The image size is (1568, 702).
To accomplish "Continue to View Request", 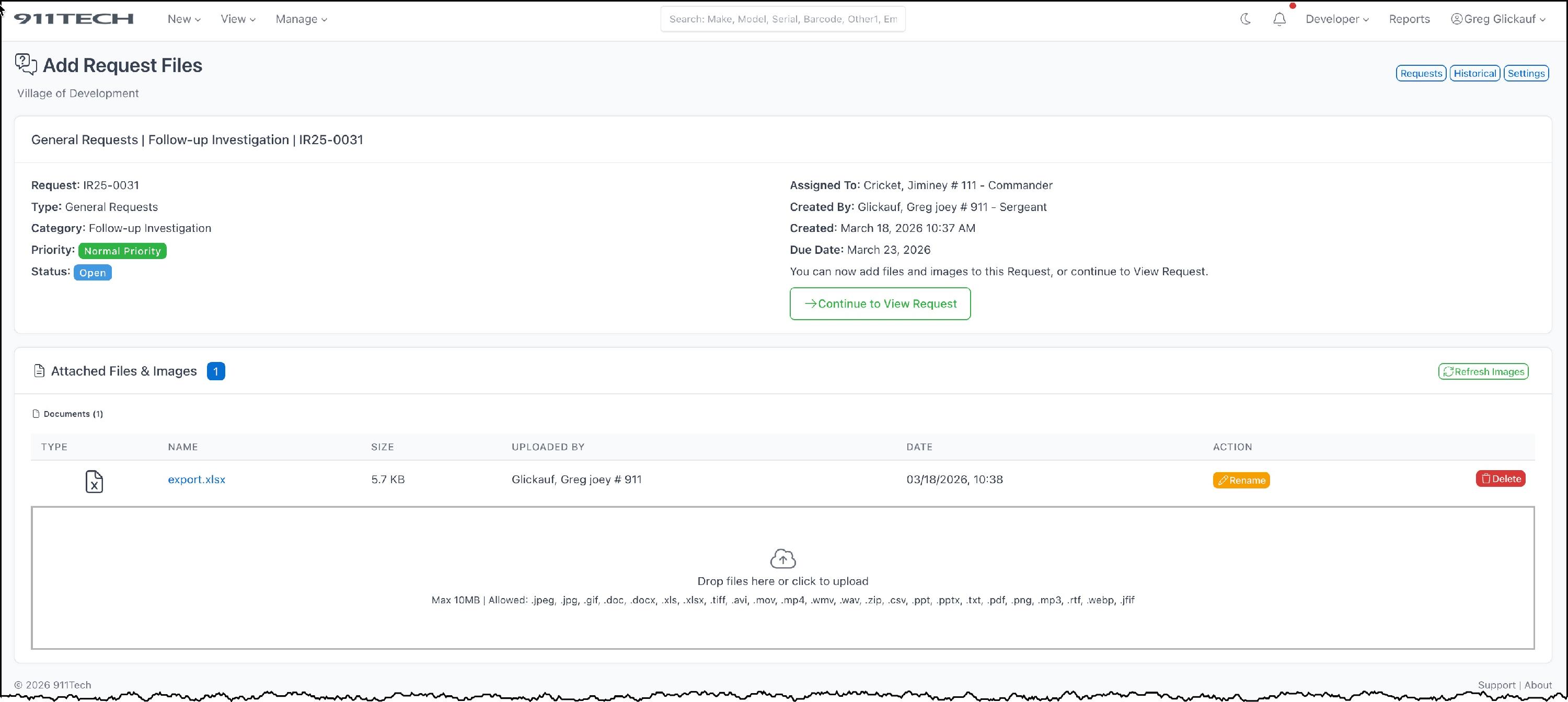I will click(x=880, y=303).
